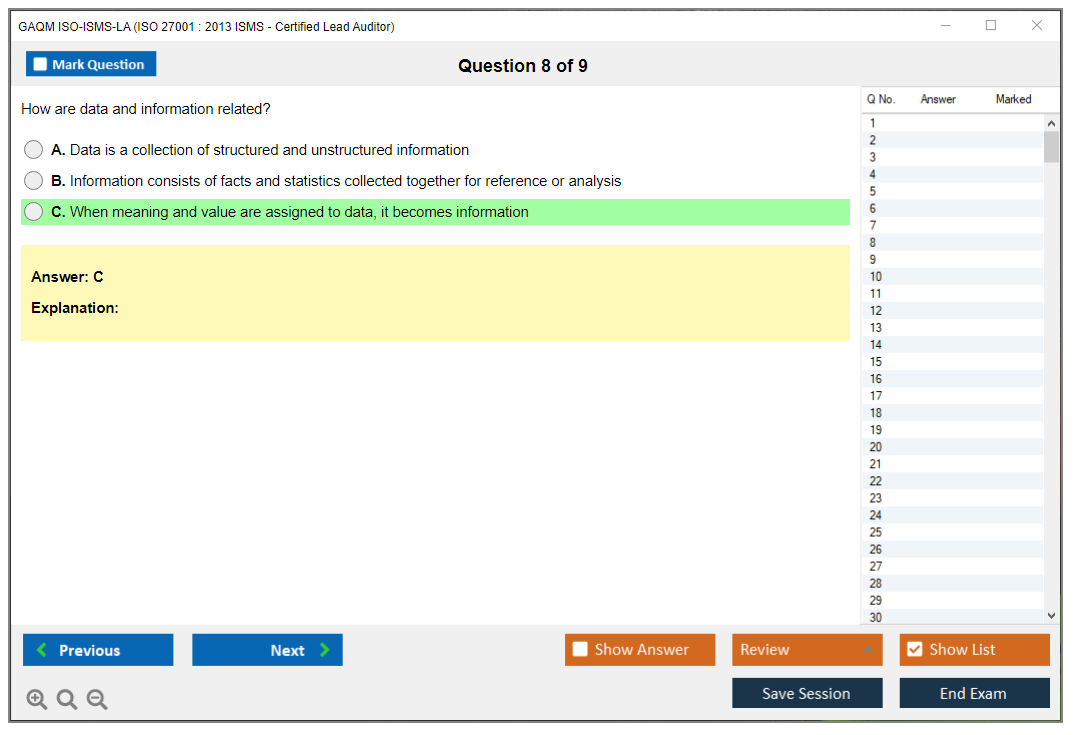This screenshot has width=1075, height=735.
Task: Select answer option C radio button
Action: pyautogui.click(x=34, y=212)
